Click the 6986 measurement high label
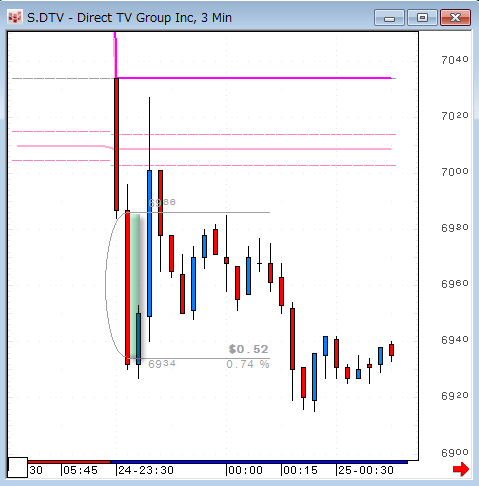Viewport: 479px width, 486px height. (162, 202)
